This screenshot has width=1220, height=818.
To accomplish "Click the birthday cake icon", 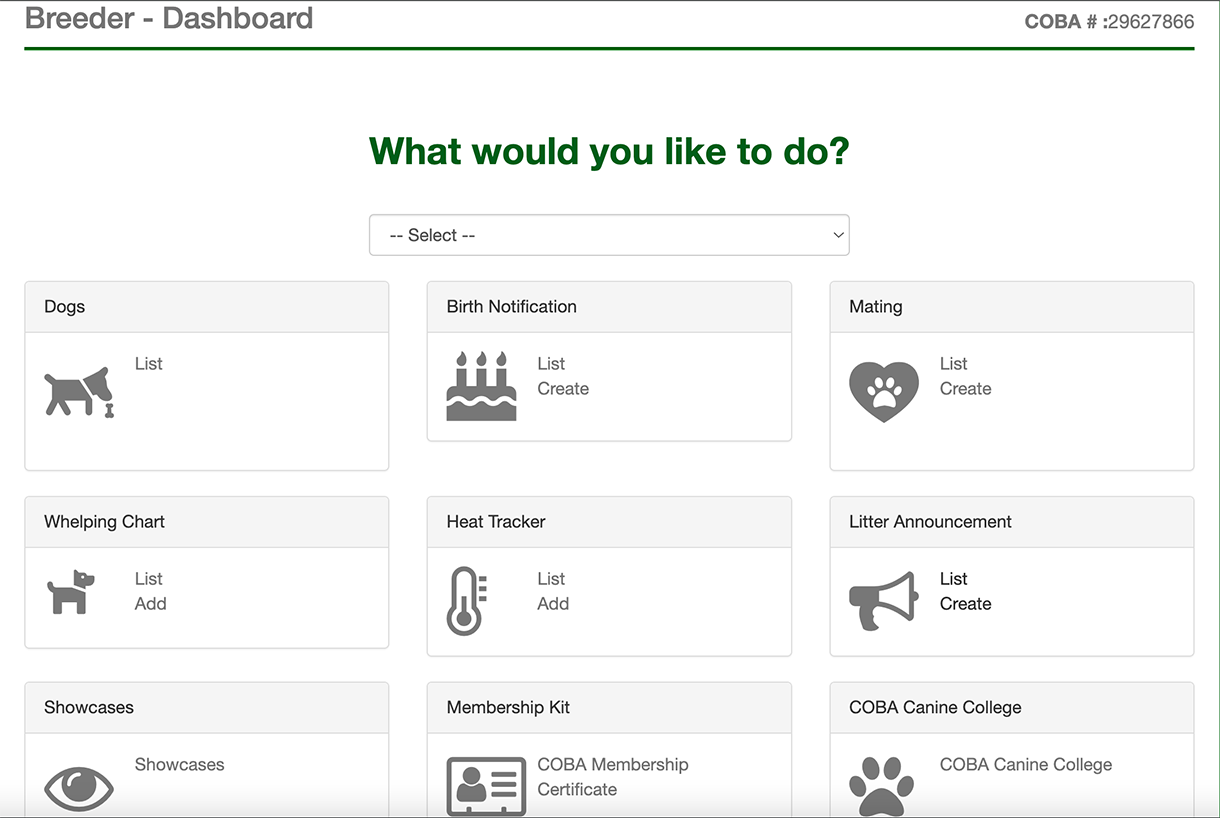I will [481, 386].
